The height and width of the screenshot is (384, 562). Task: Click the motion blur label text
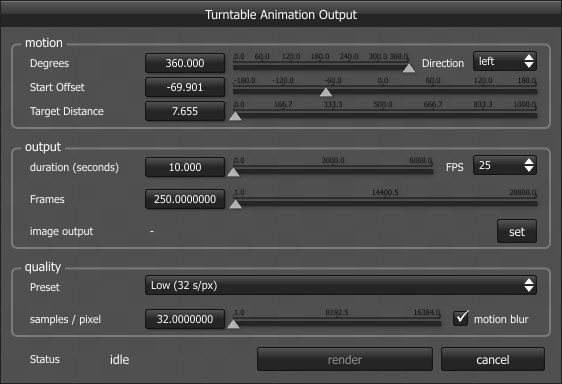coord(501,319)
